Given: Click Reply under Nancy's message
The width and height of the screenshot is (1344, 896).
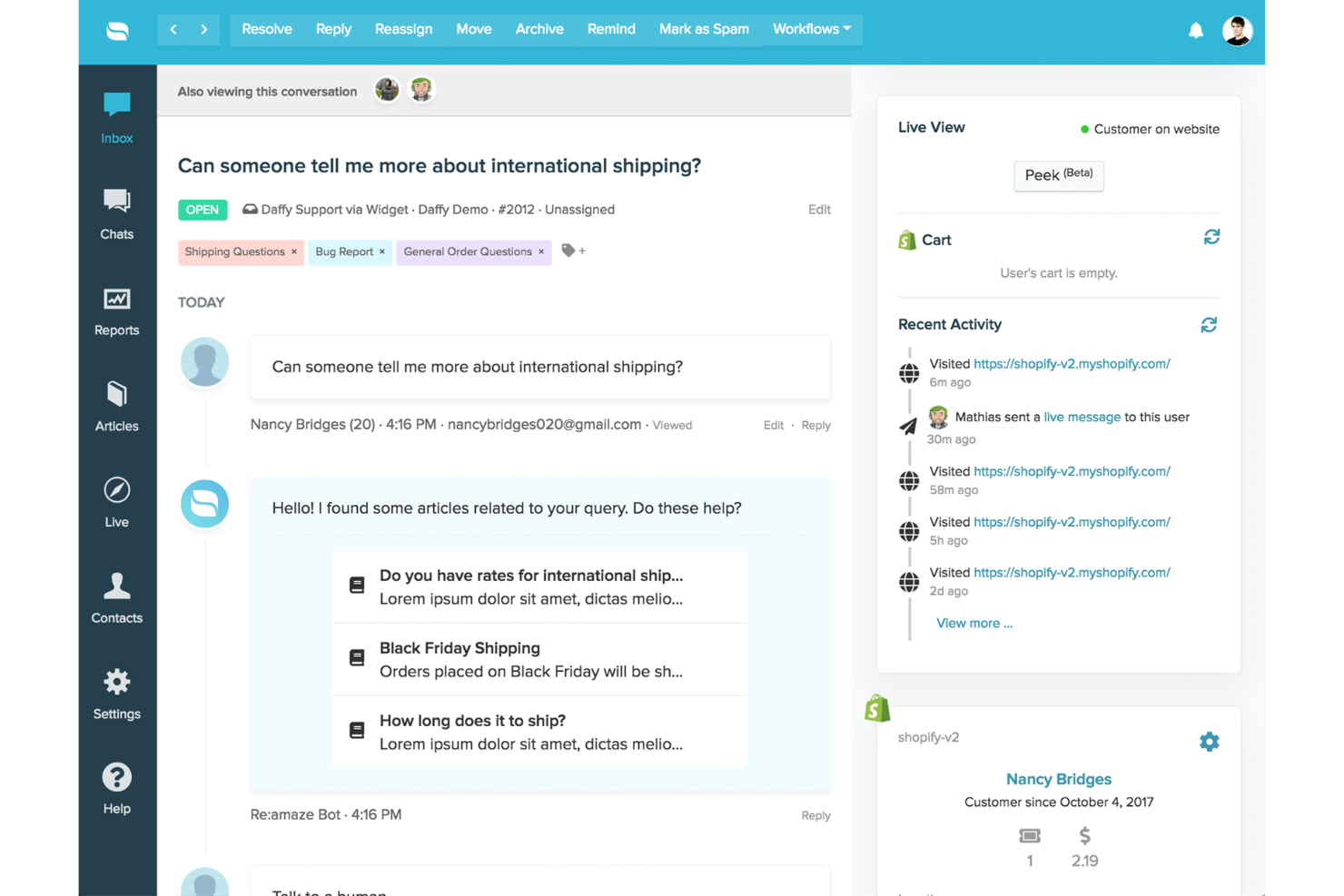Looking at the screenshot, I should [x=815, y=425].
